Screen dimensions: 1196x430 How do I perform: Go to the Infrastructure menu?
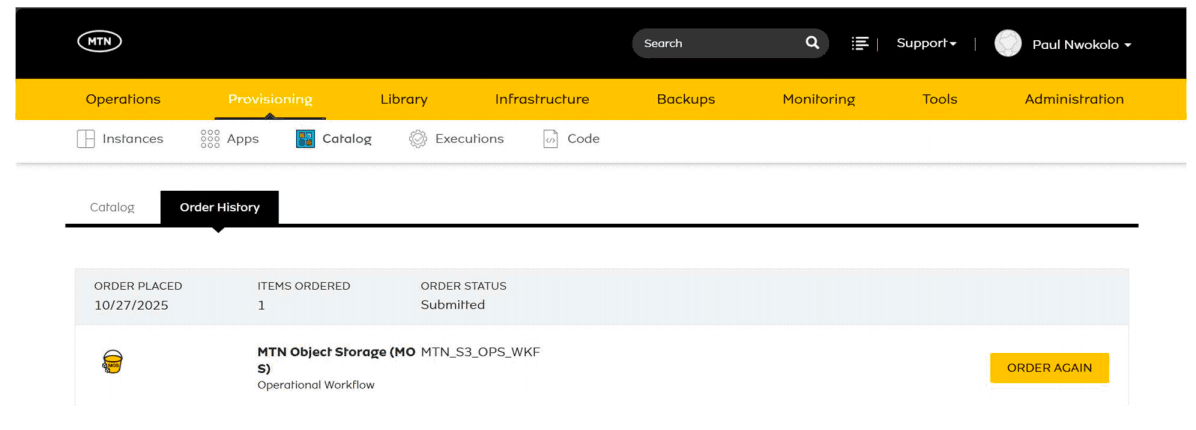pos(542,99)
